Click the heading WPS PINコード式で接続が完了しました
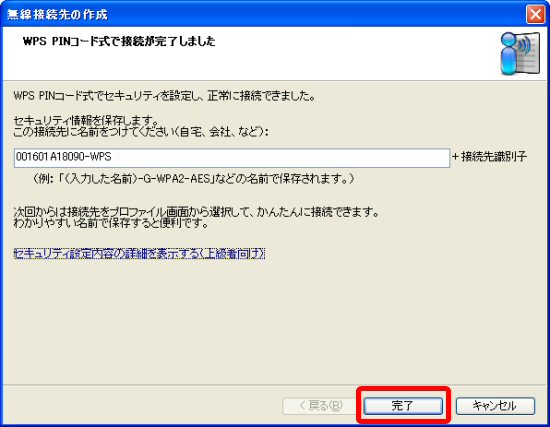This screenshot has width=550, height=427. (x=119, y=41)
